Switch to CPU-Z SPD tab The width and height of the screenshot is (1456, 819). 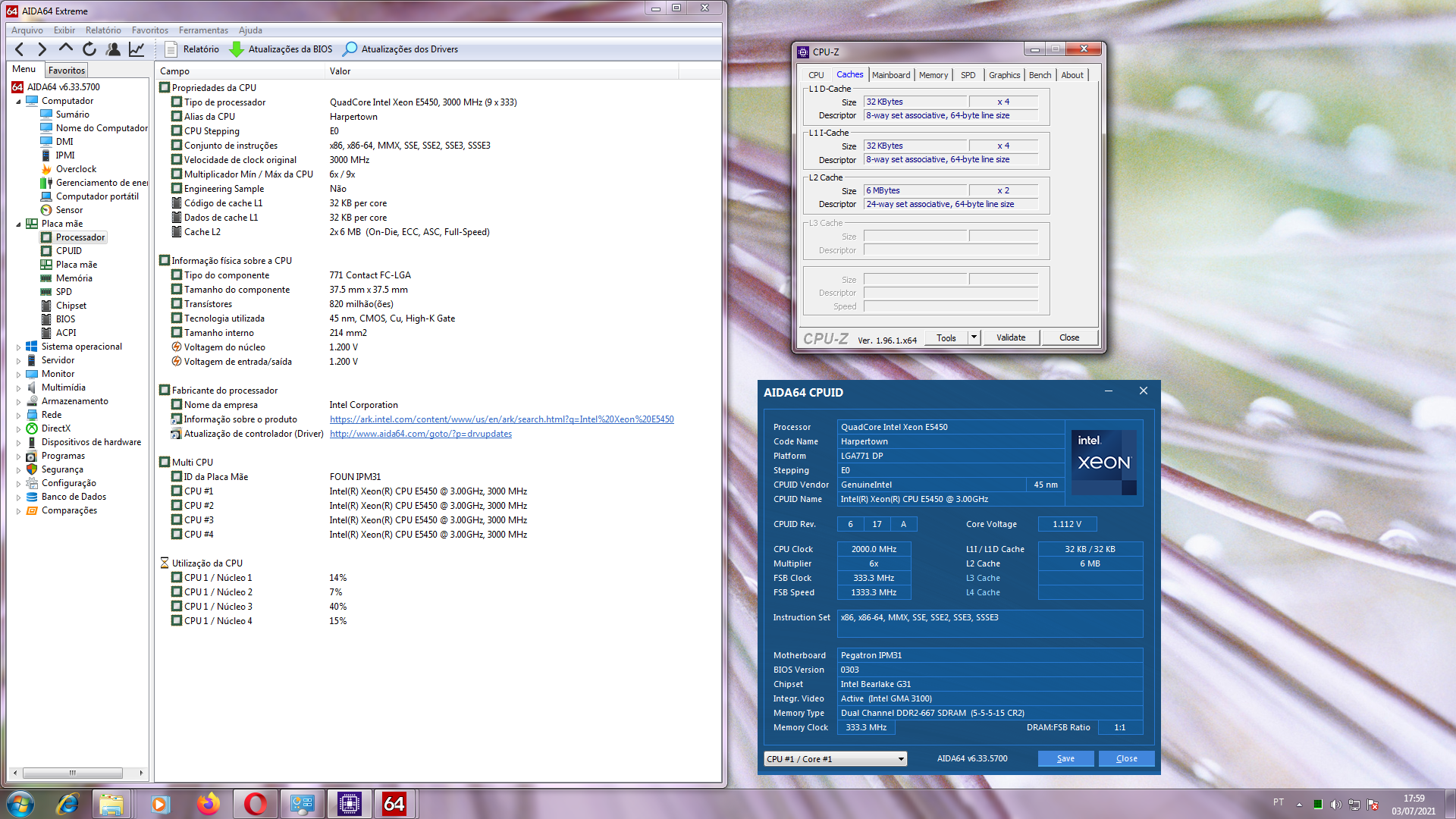(968, 75)
